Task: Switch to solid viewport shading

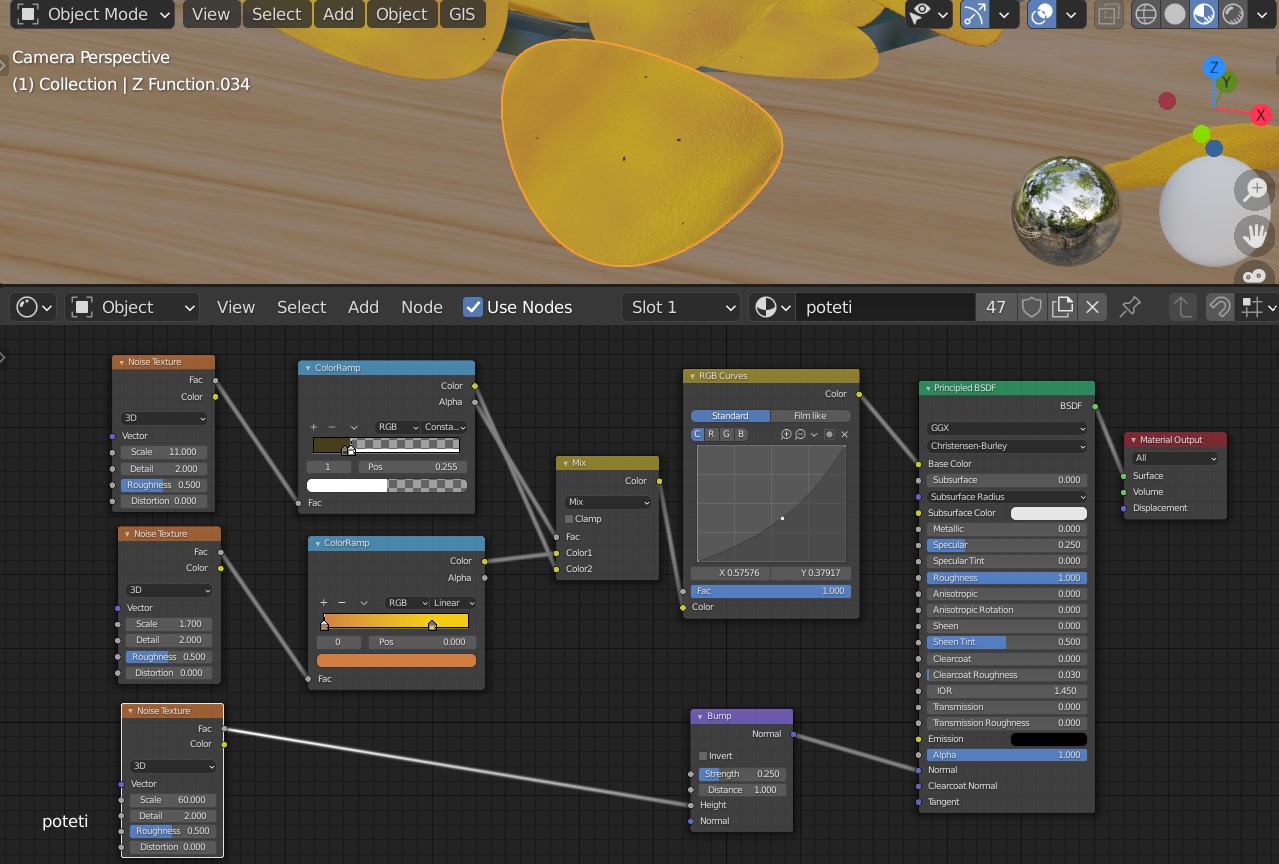Action: point(1175,14)
